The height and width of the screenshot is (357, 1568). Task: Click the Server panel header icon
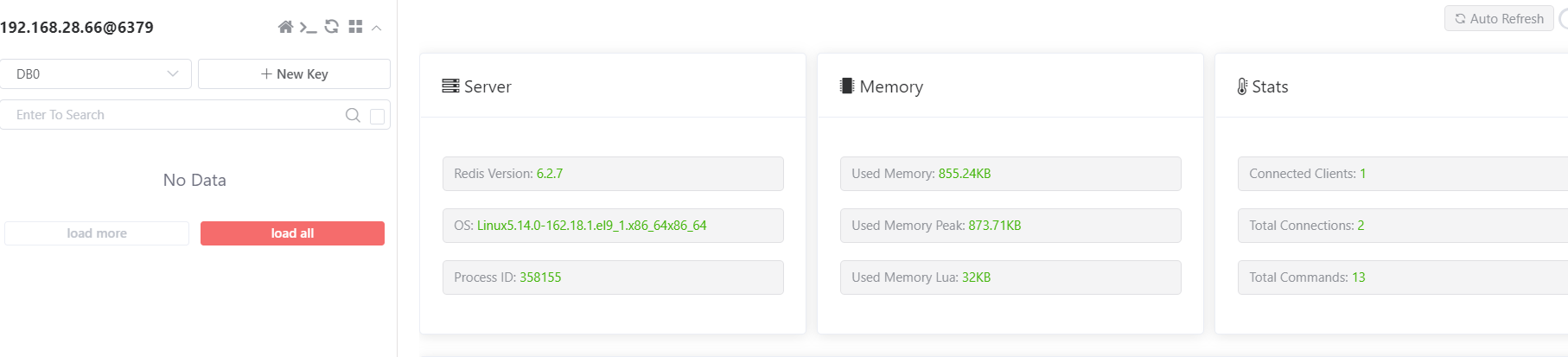point(450,86)
